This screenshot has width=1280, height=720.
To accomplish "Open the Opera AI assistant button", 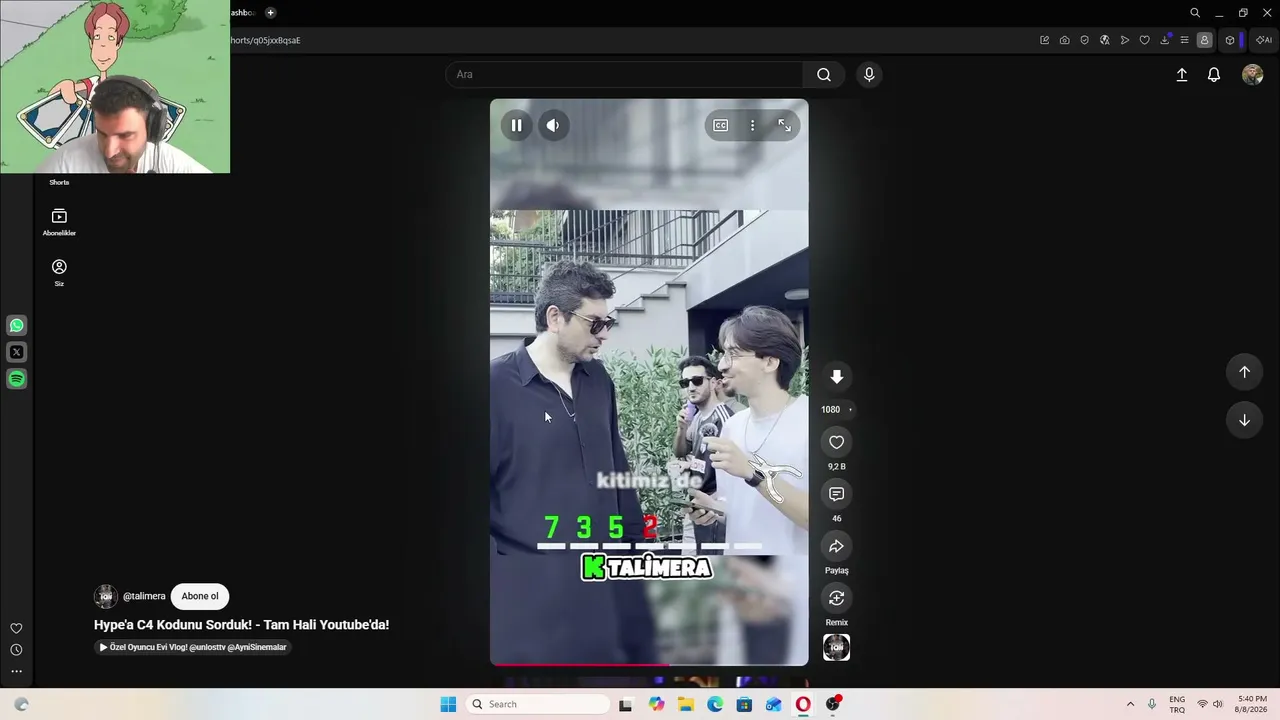I will (1264, 40).
